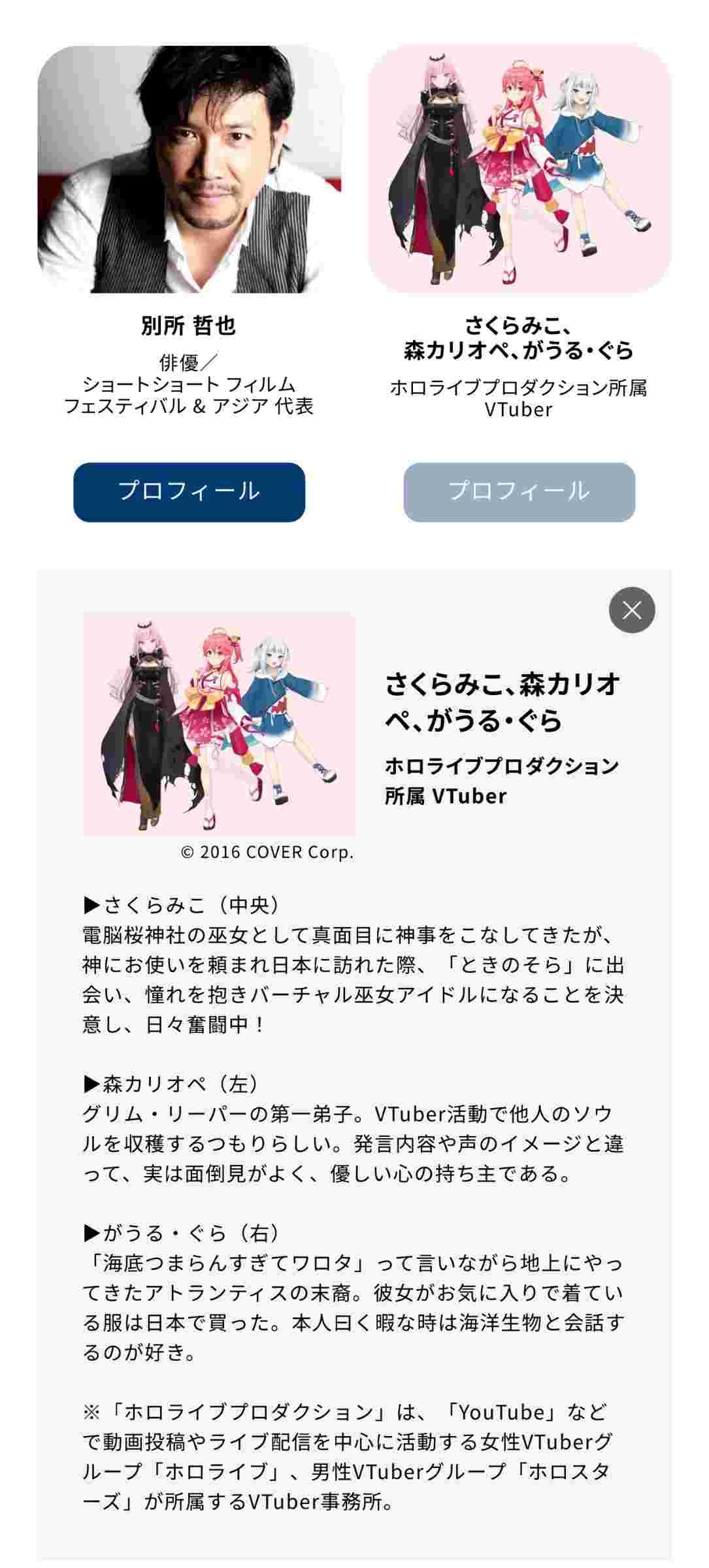709x1568 pixels.
Task: Click the 「海底つまらんすぎてワロタ」 description paragraph
Action: coord(353,1307)
